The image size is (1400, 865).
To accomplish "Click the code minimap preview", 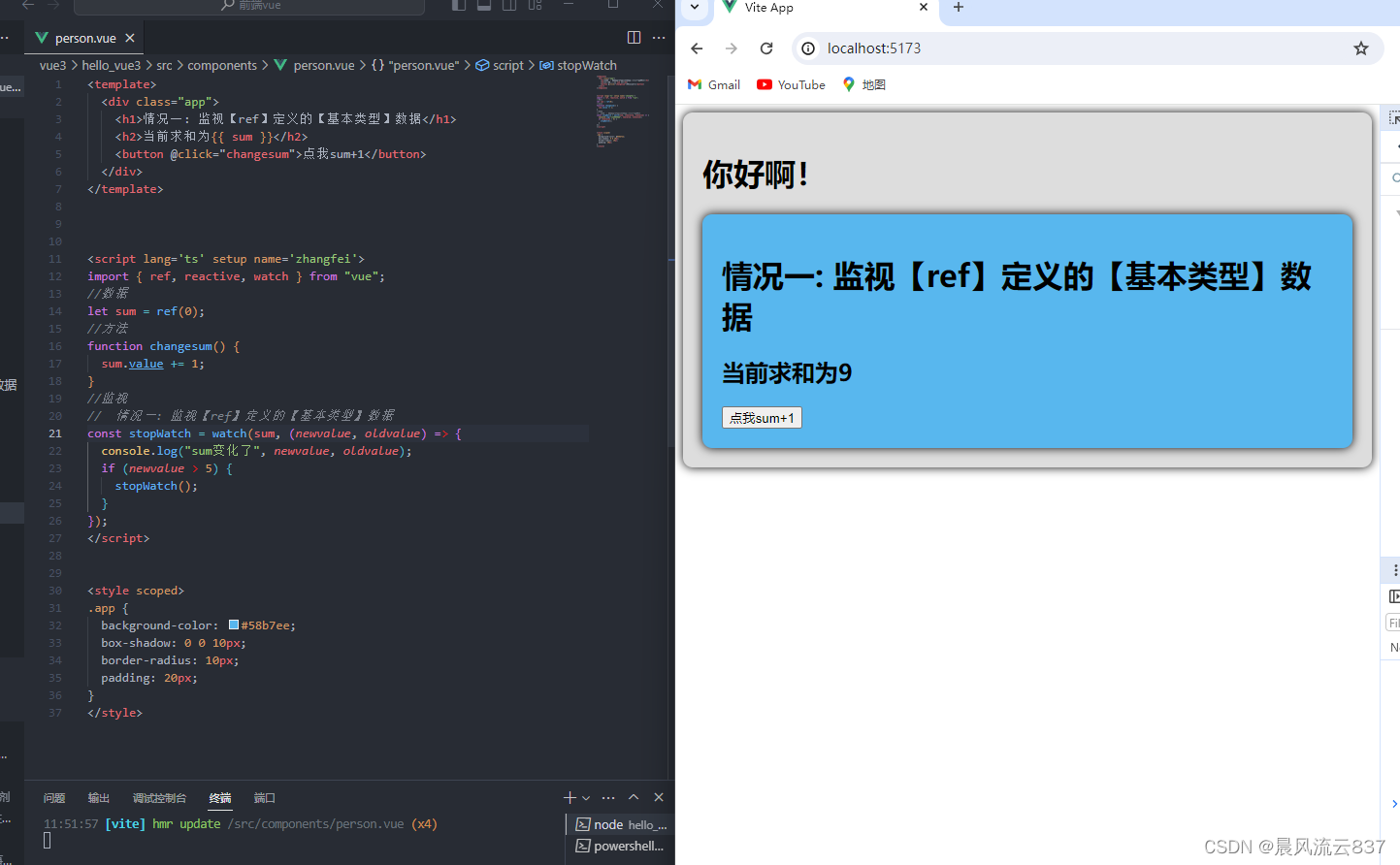I will click(x=623, y=112).
